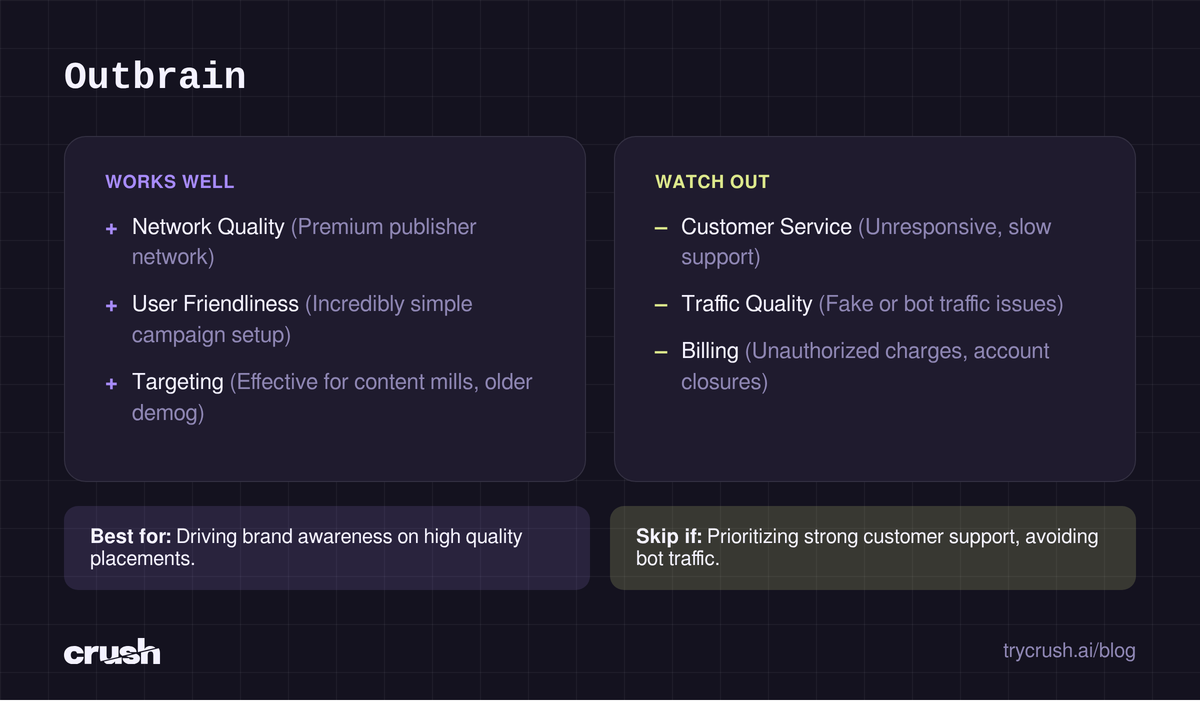Click the Skip if: label
Screen dimensions: 1200x701
pos(668,537)
